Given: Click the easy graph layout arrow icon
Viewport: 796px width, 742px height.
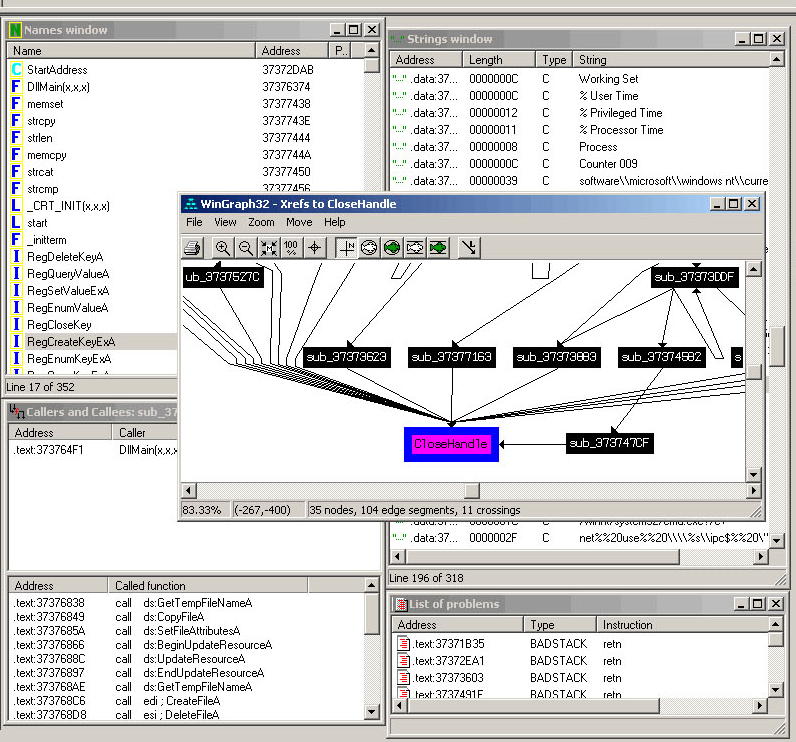Looking at the screenshot, I should [x=469, y=247].
